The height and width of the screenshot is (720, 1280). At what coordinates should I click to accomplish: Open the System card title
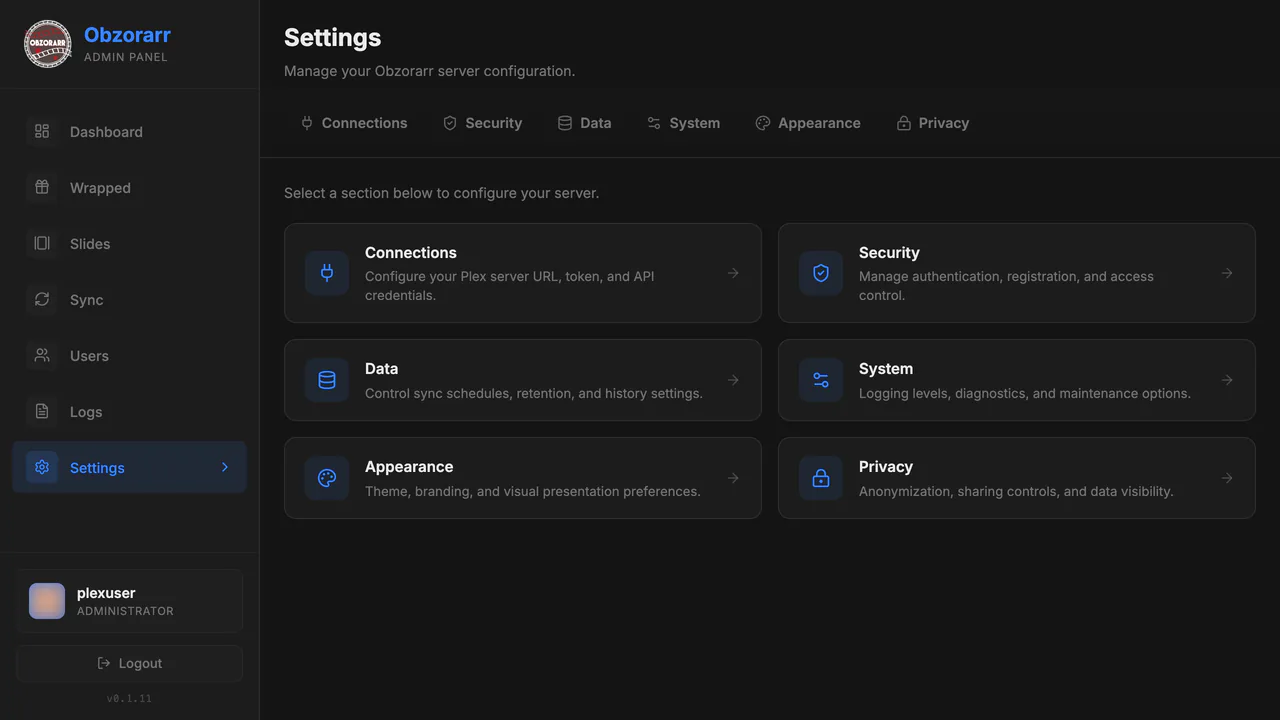coord(886,368)
